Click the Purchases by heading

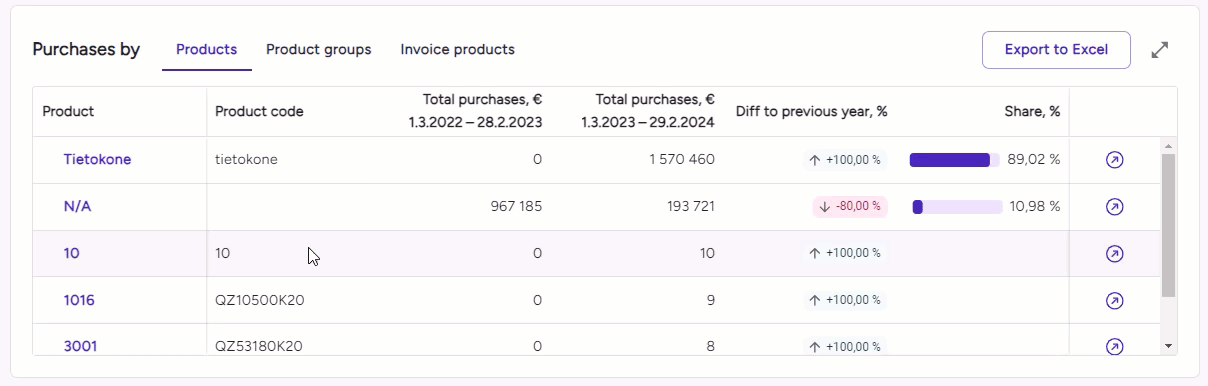86,49
